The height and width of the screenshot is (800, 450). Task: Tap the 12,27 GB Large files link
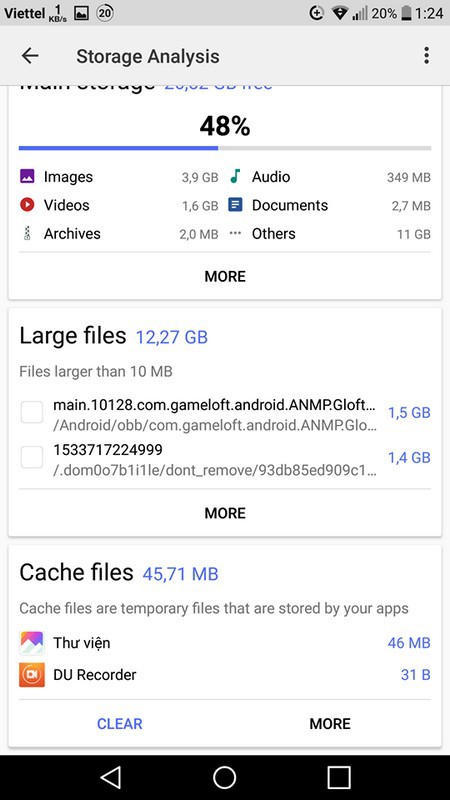pos(172,337)
